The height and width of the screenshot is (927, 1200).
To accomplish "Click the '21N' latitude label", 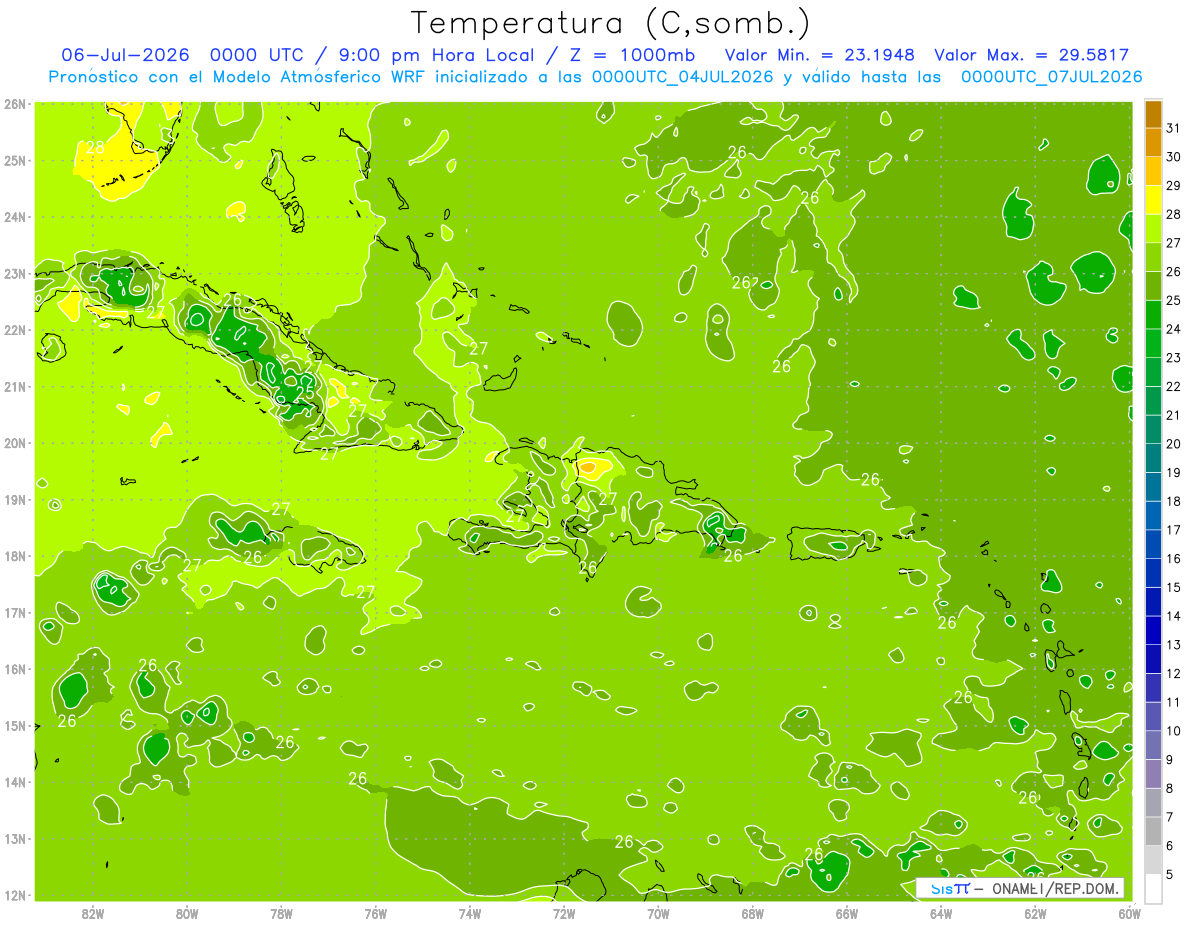I will 15,386.
